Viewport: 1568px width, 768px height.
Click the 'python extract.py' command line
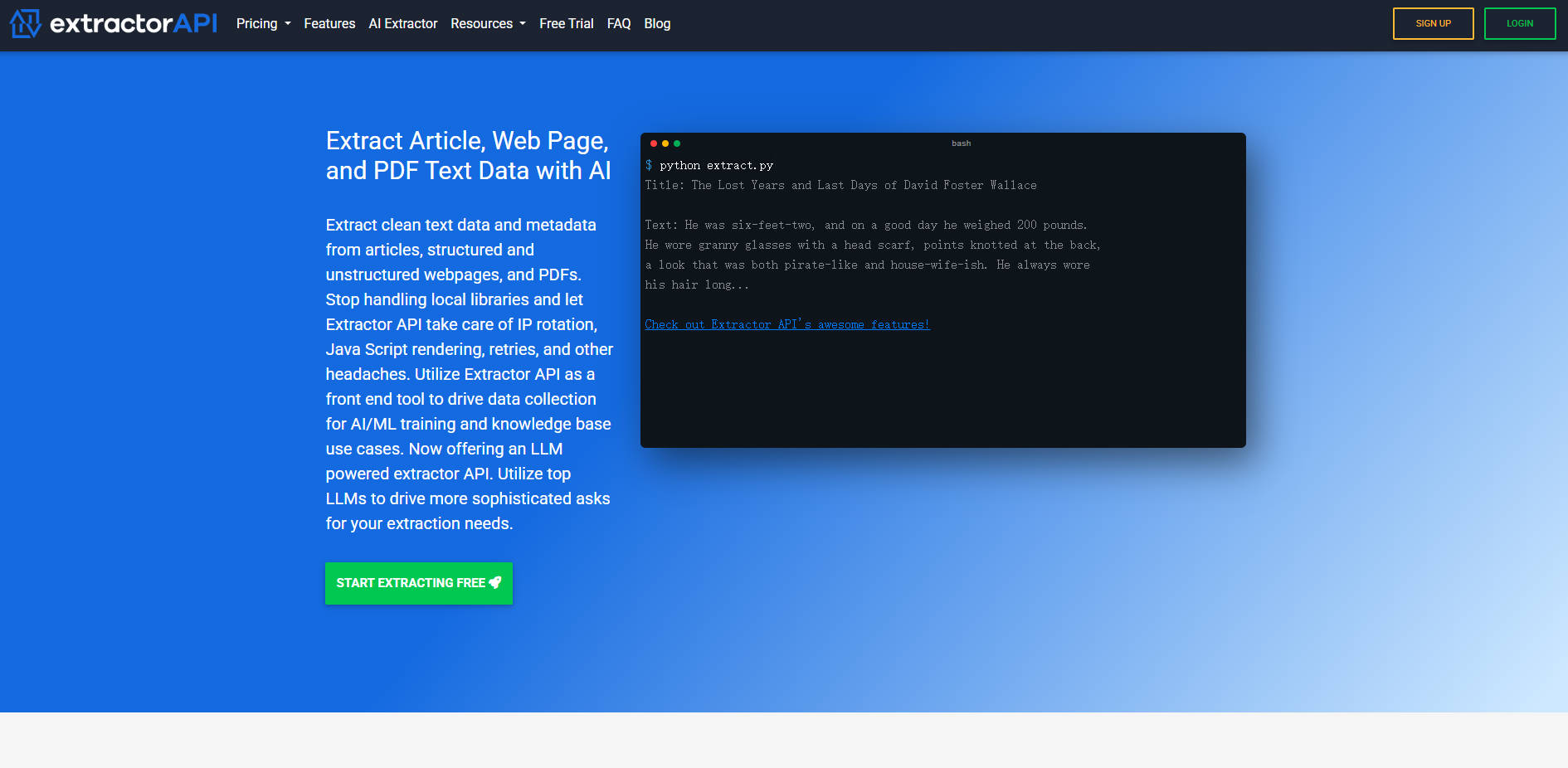tap(716, 166)
